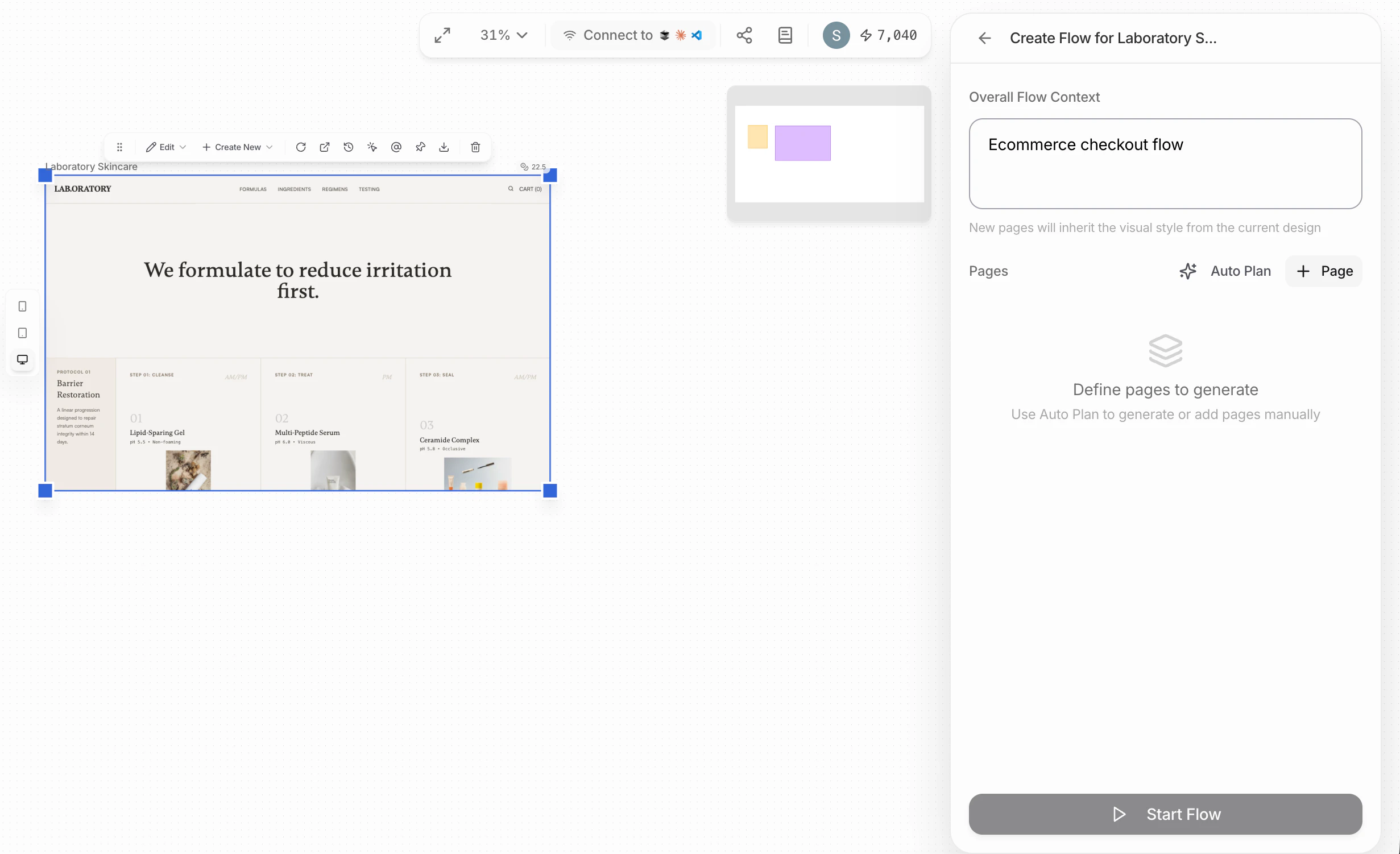This screenshot has height=854, width=1400.
Task: Open version history for the frame
Action: click(x=349, y=147)
